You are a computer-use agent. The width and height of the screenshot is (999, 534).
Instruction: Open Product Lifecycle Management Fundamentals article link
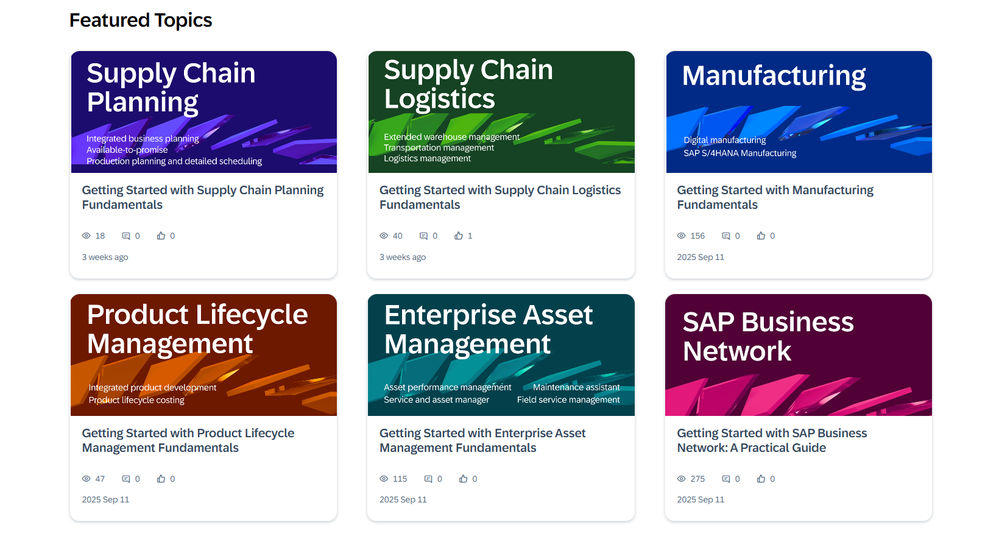[188, 440]
